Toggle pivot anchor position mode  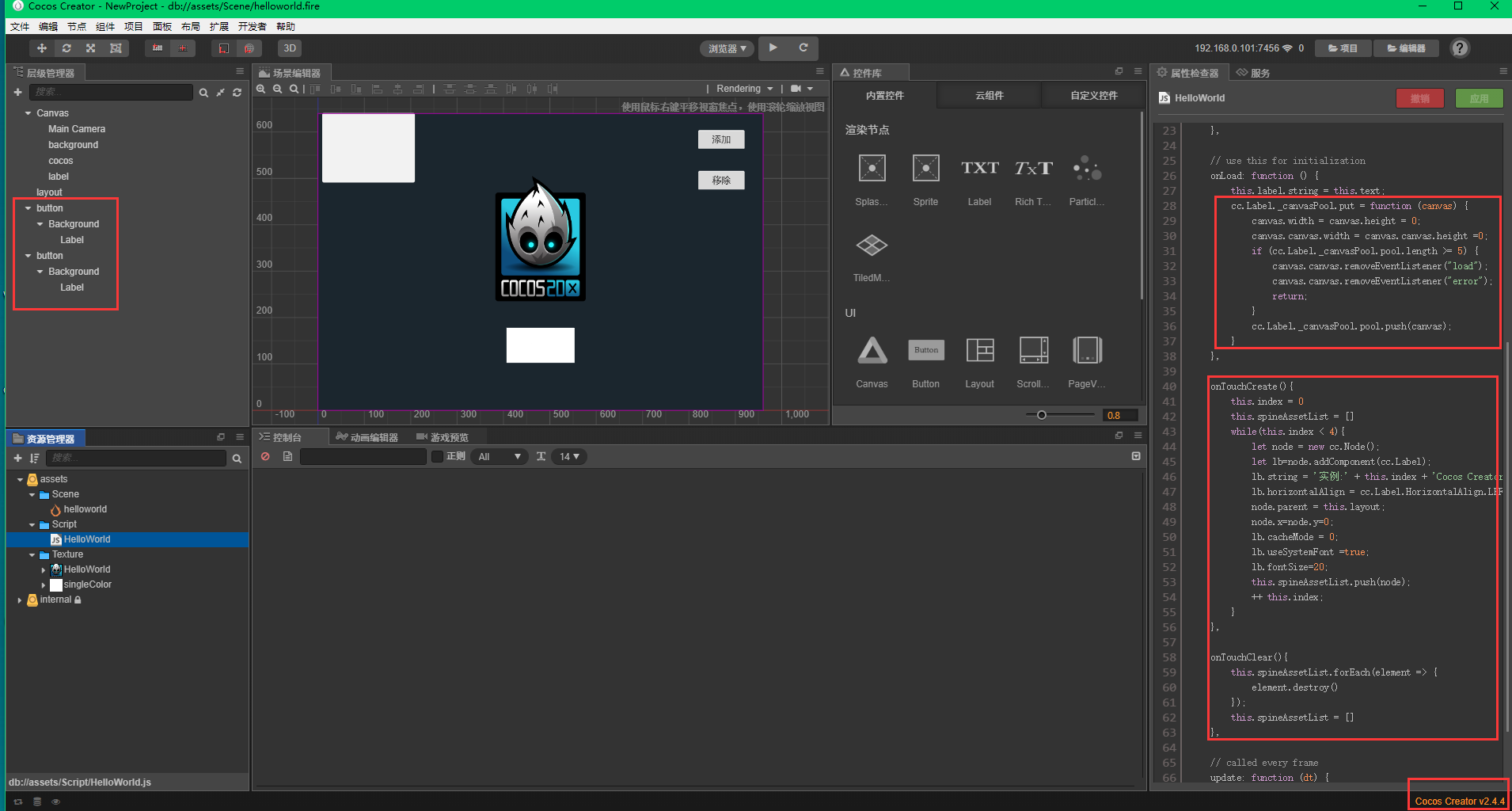[158, 48]
